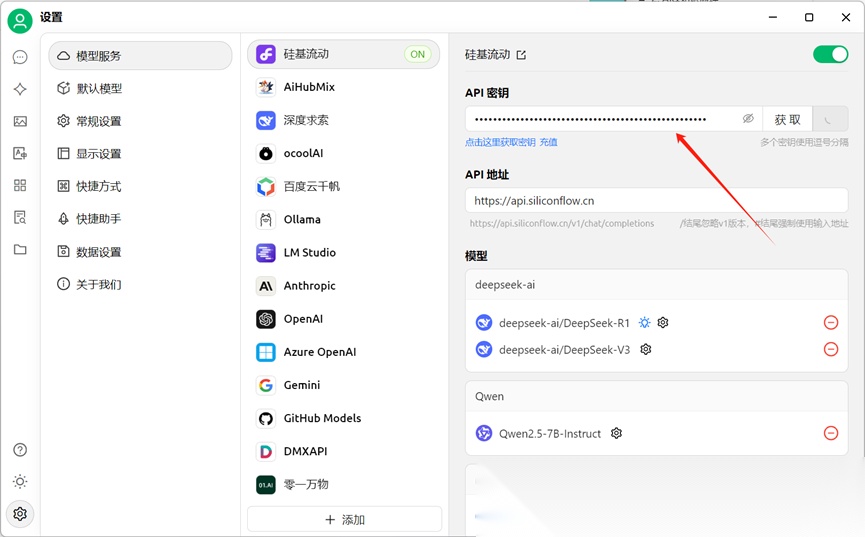Open the translate sidebar icon
Screen dimensions: 865x537
20,153
